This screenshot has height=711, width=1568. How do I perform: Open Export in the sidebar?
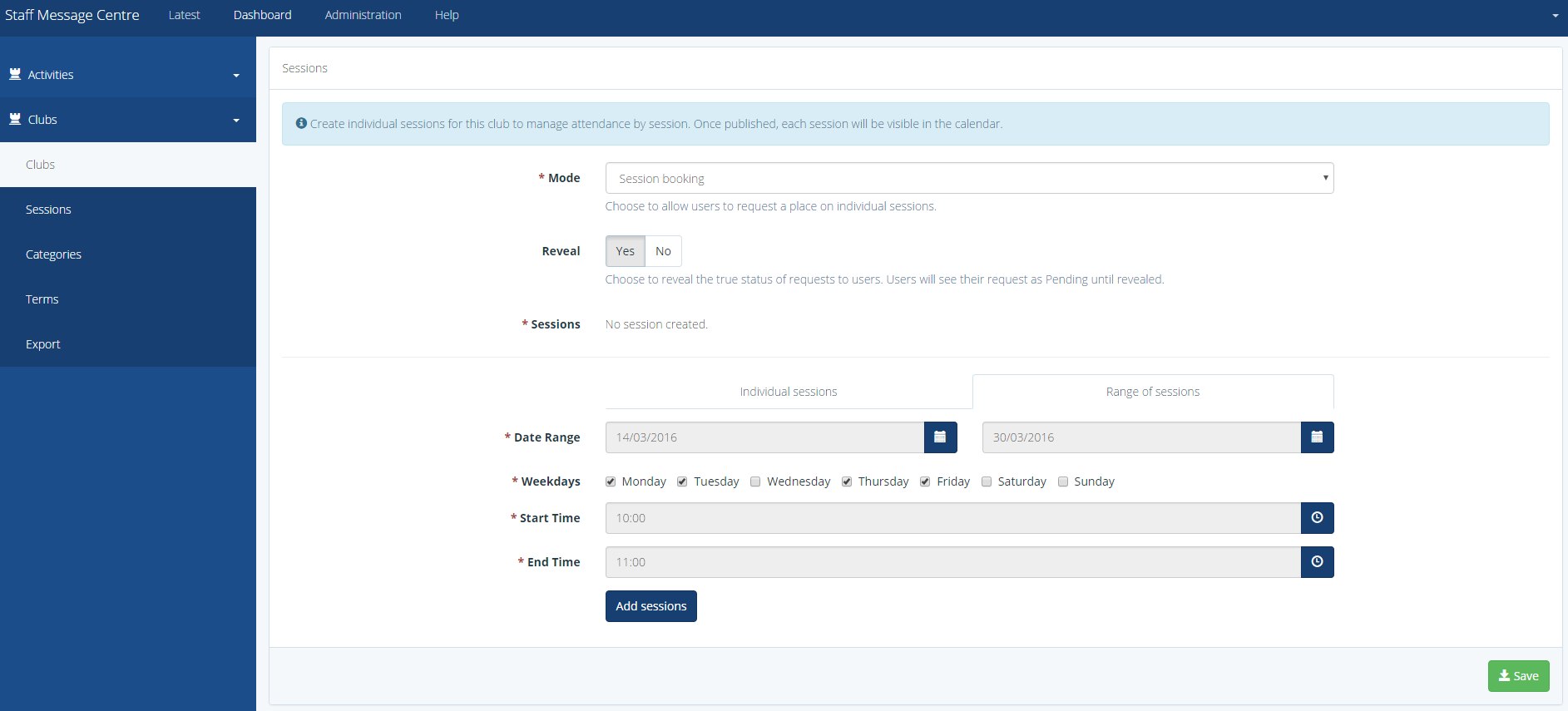click(x=128, y=344)
